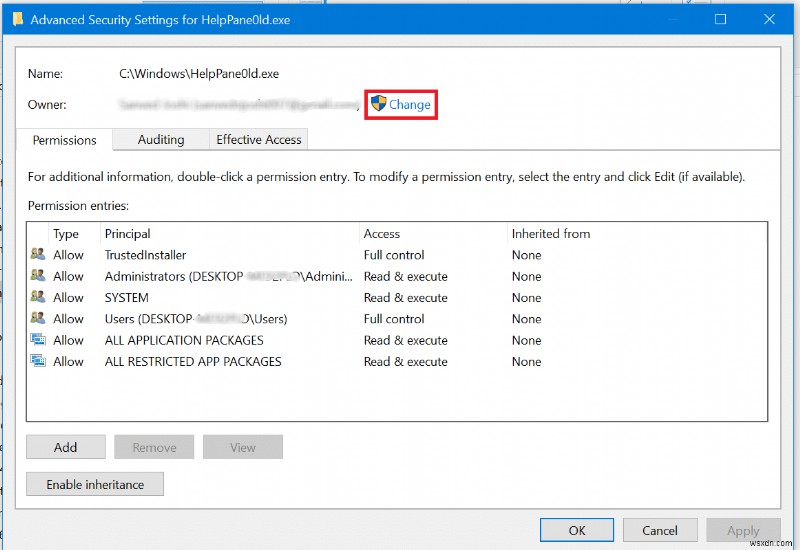
Task: Click Enable inheritance button
Action: coord(95,484)
